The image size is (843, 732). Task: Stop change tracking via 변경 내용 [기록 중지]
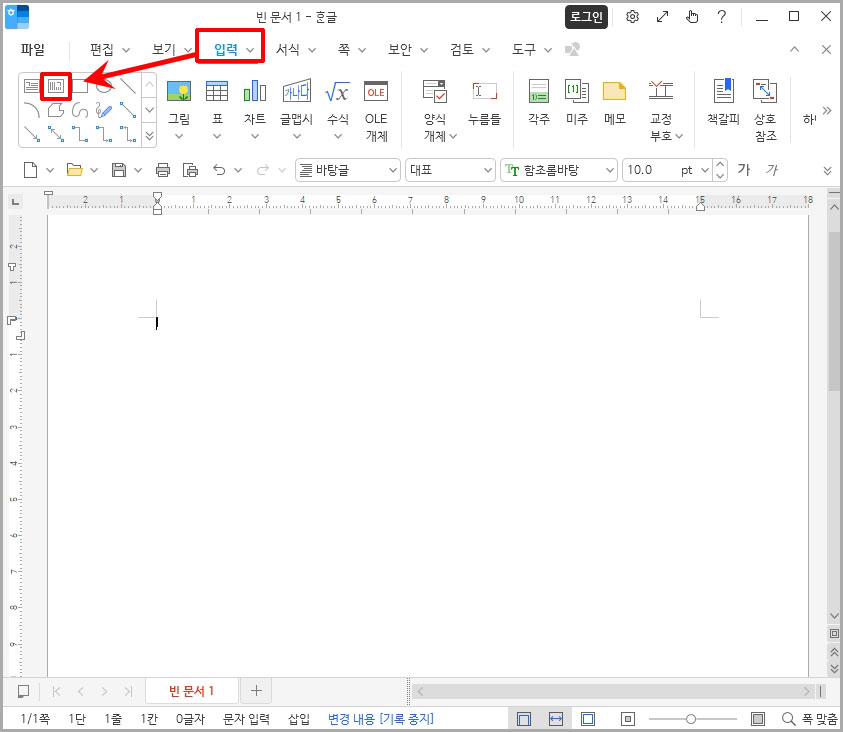click(380, 718)
